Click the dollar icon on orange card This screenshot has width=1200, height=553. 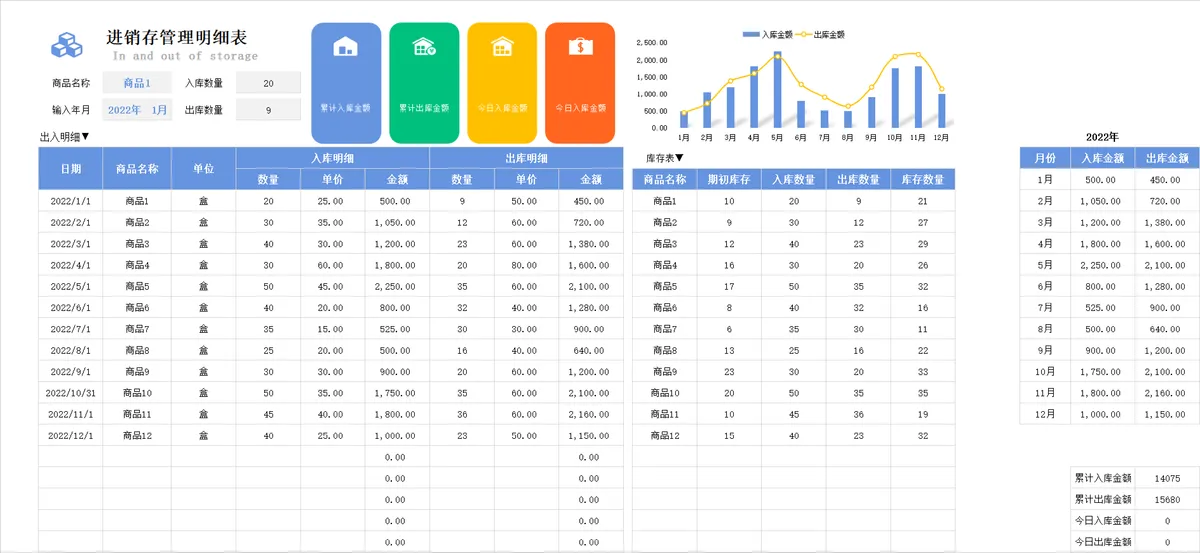580,46
